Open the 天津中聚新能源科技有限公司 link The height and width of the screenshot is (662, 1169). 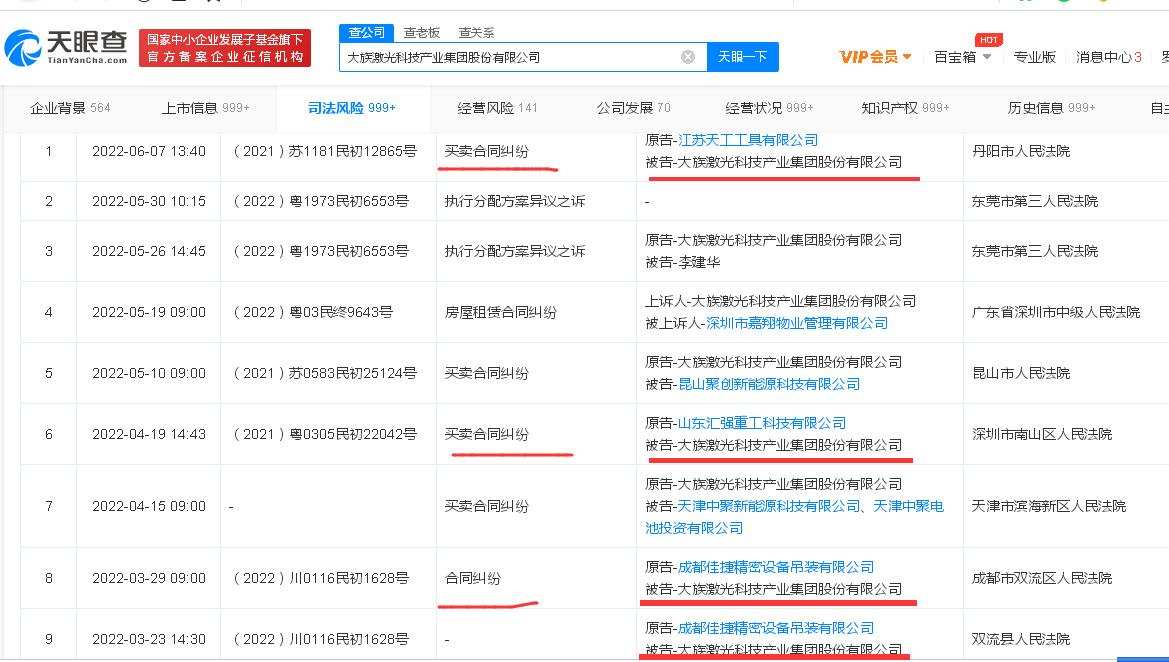click(769, 506)
